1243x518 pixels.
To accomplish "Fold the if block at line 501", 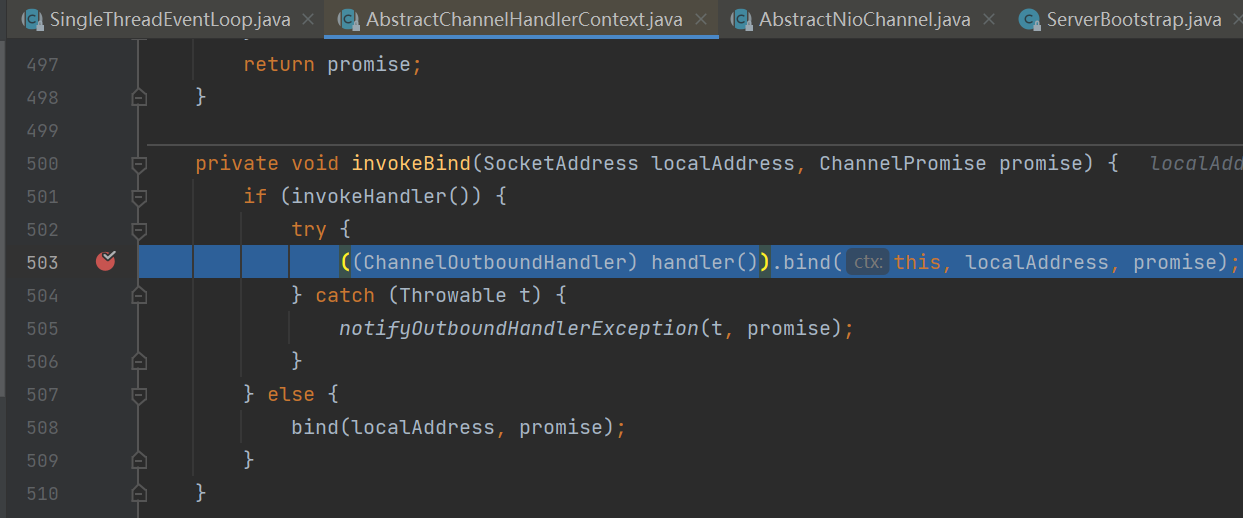I will [139, 197].
